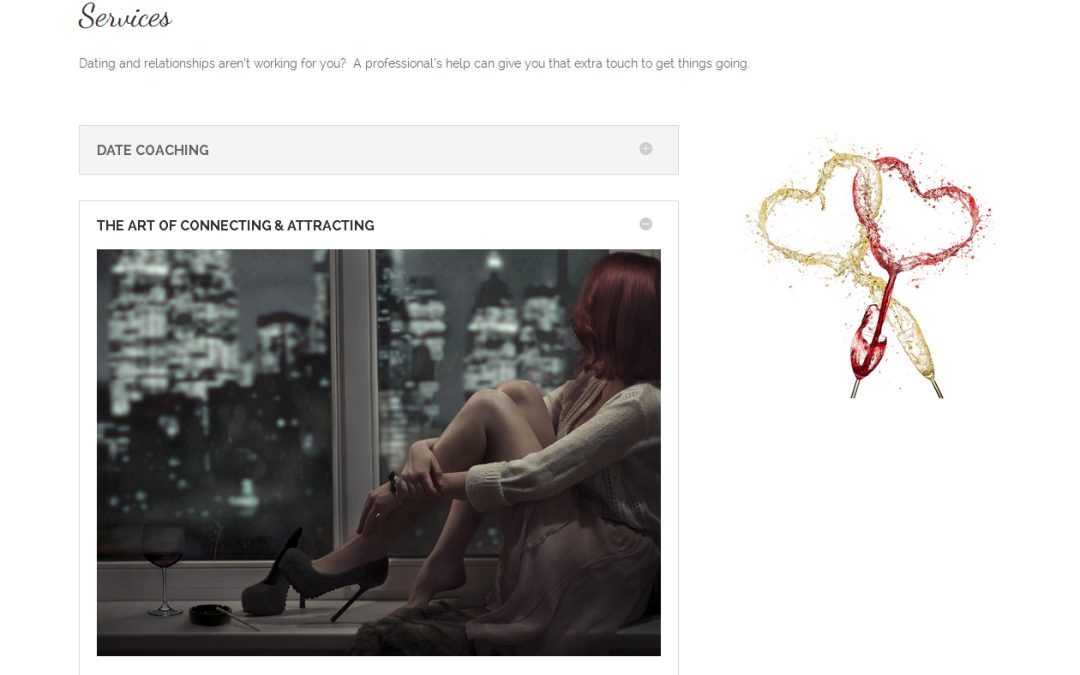Image resolution: width=1080 pixels, height=675 pixels.
Task: Click the woman by the window photo
Action: [379, 452]
